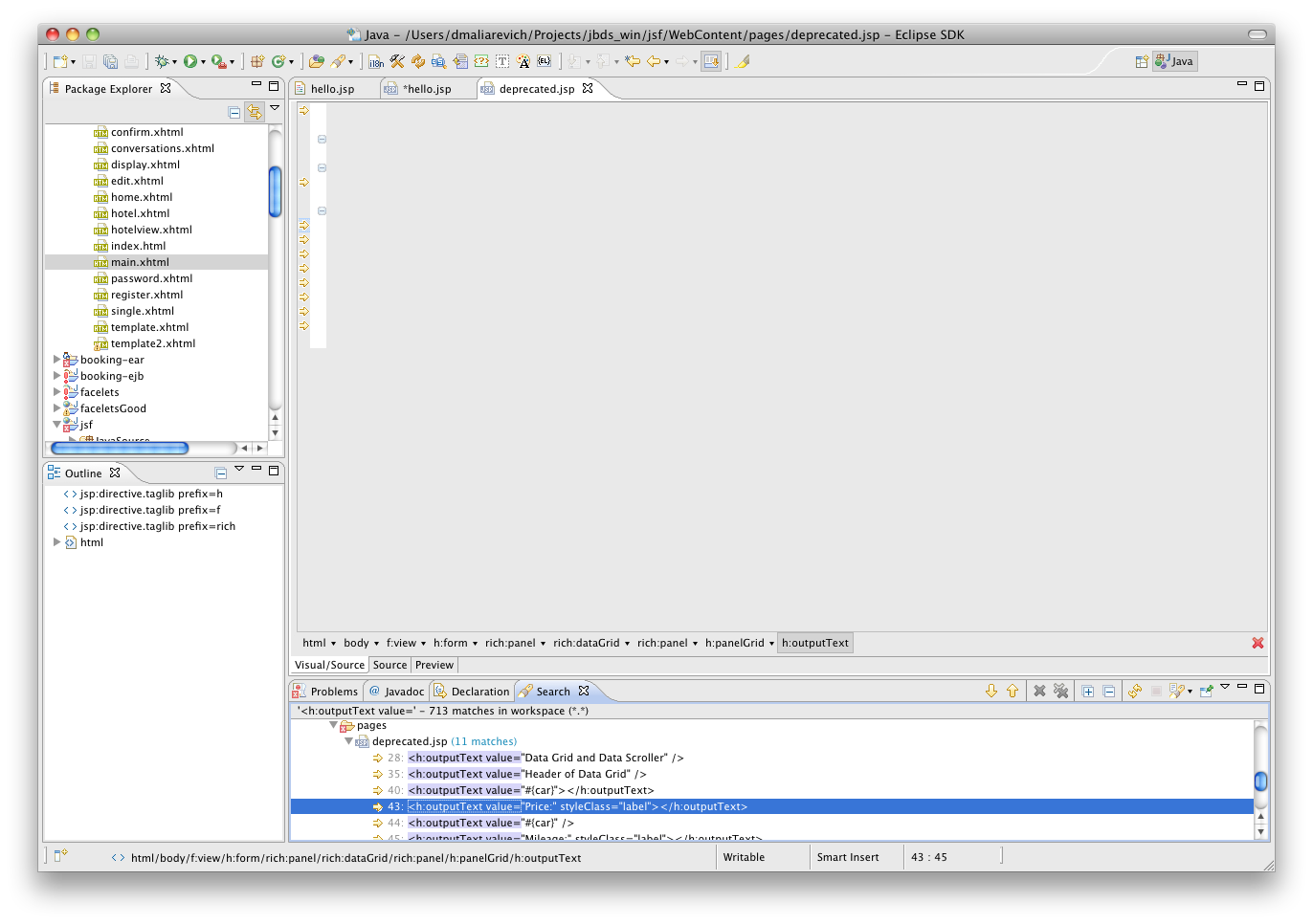Toggle the Java perspective button
Viewport: 1313px width, 924px height.
point(1174,61)
